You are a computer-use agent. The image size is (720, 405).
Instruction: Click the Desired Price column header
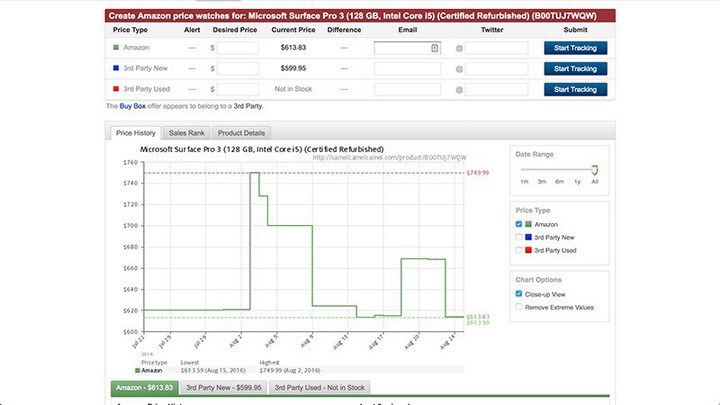pos(235,30)
